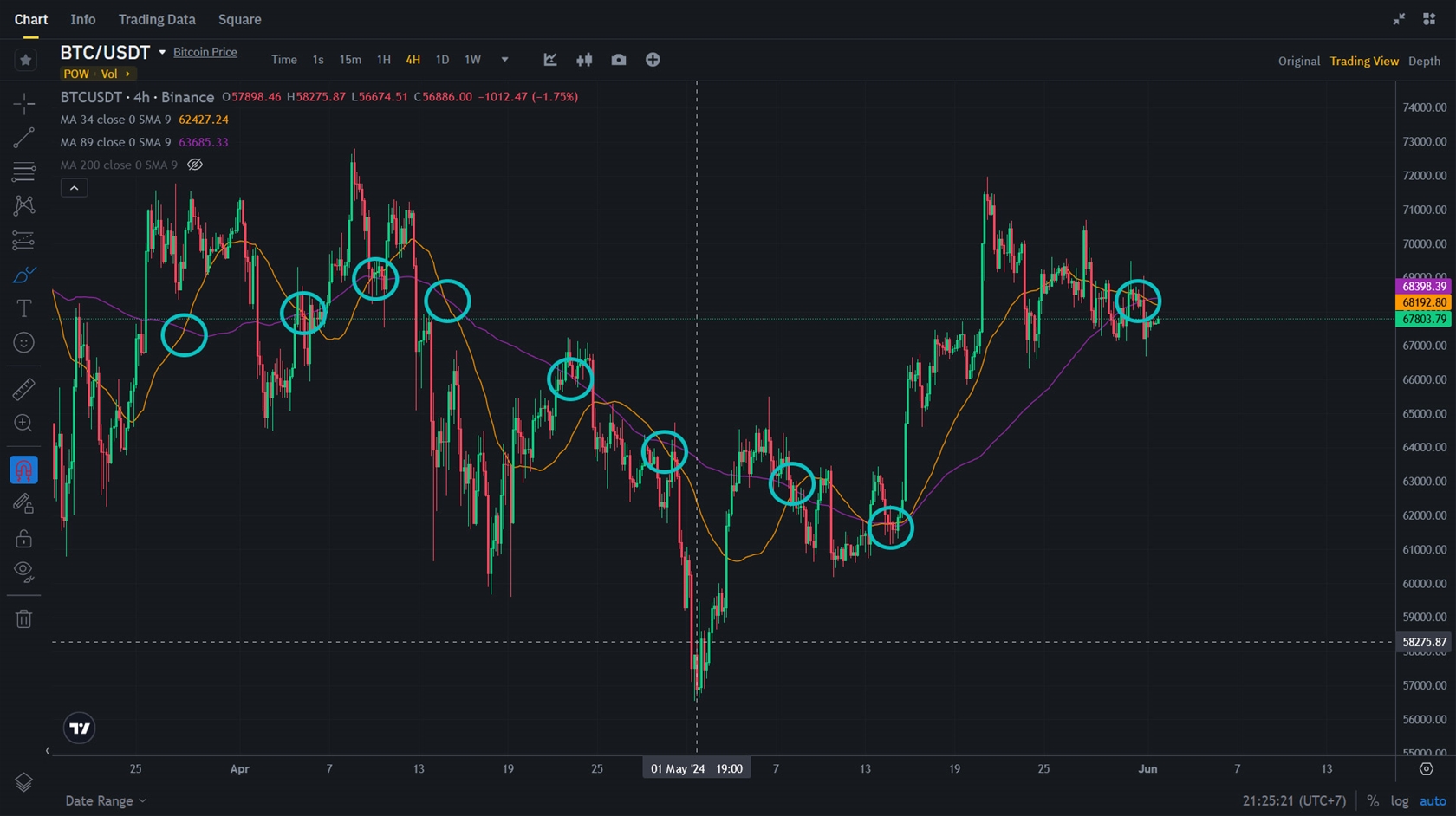Viewport: 1456px width, 816px height.
Task: Select the 1D interval
Action: click(x=442, y=60)
